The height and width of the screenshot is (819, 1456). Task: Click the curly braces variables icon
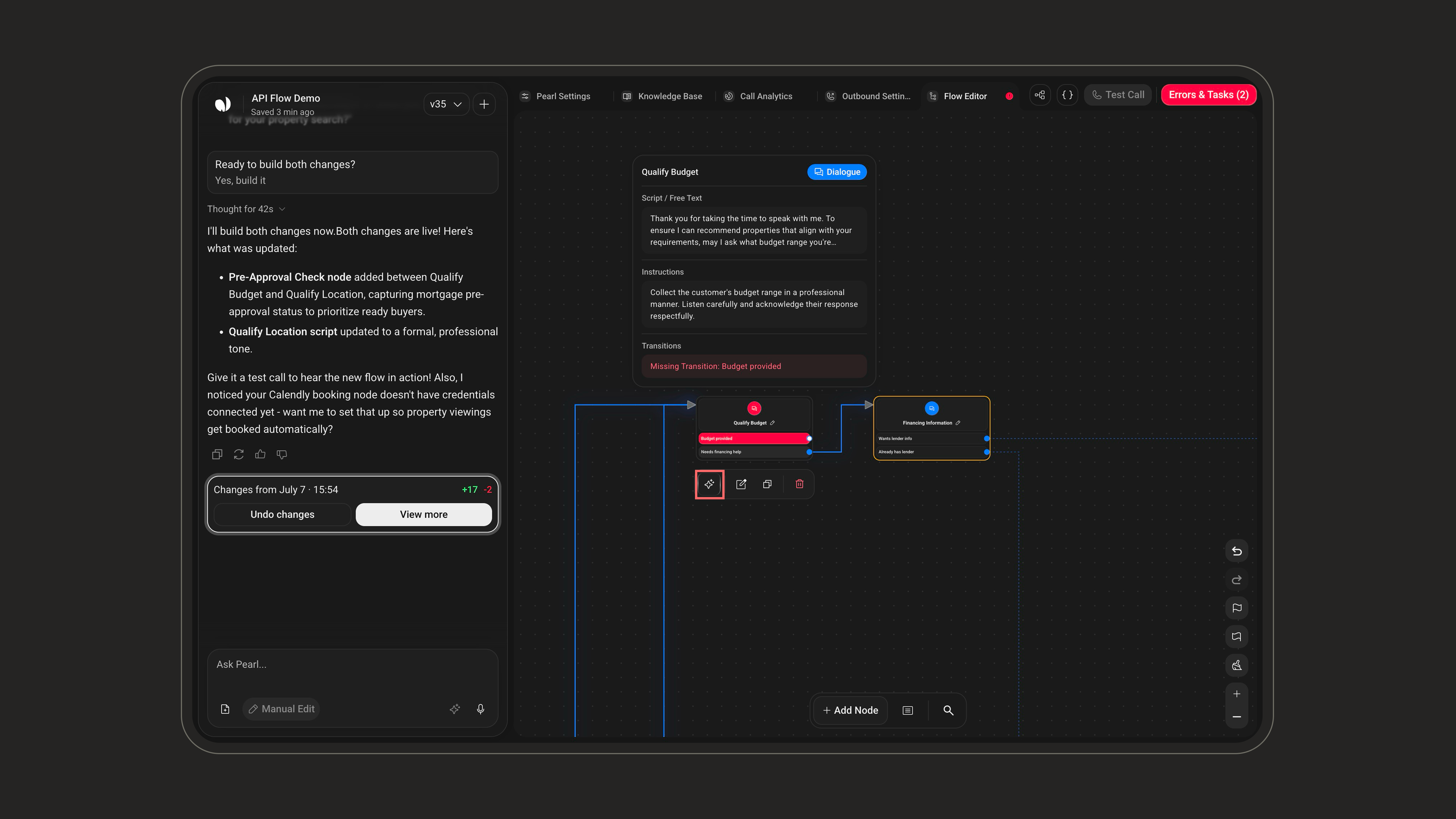click(1067, 95)
